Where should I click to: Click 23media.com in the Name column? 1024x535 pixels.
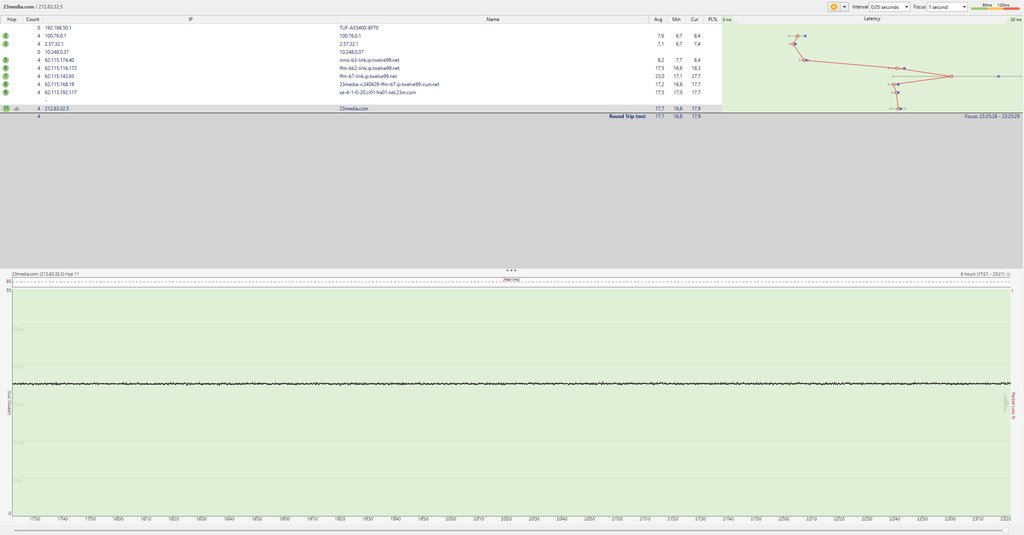tap(353, 108)
